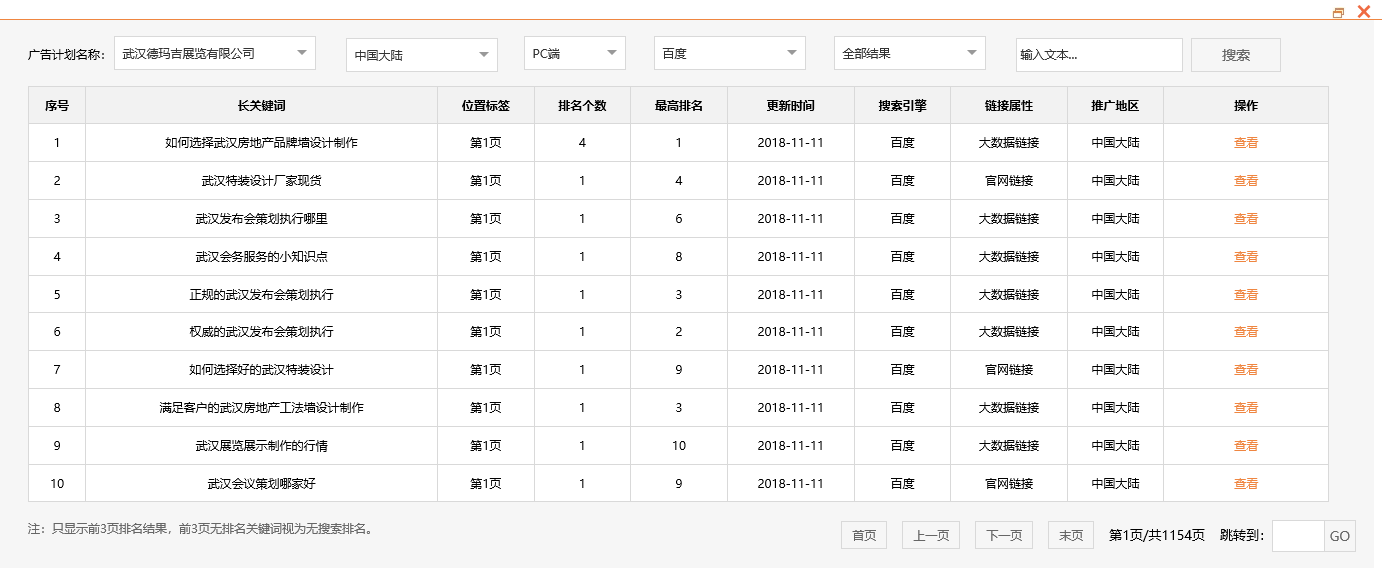The image size is (1382, 568).
Task: Click 查看 for 武汉特装设计厂家现货
Action: pyautogui.click(x=1246, y=181)
